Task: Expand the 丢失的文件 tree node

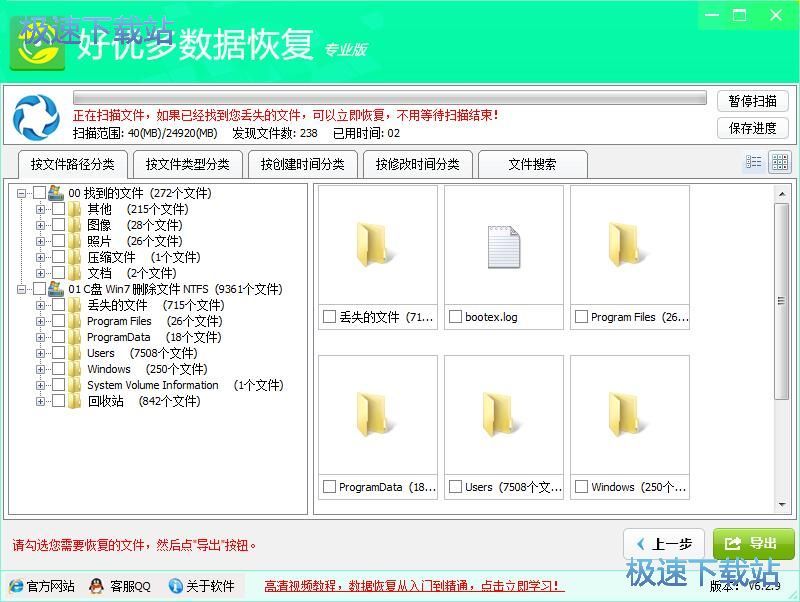Action: click(40, 305)
